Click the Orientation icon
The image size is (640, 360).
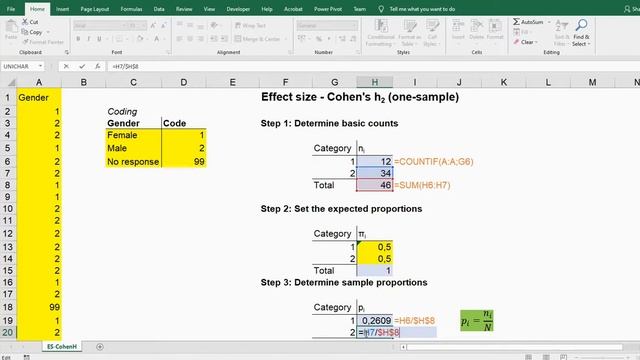click(214, 25)
